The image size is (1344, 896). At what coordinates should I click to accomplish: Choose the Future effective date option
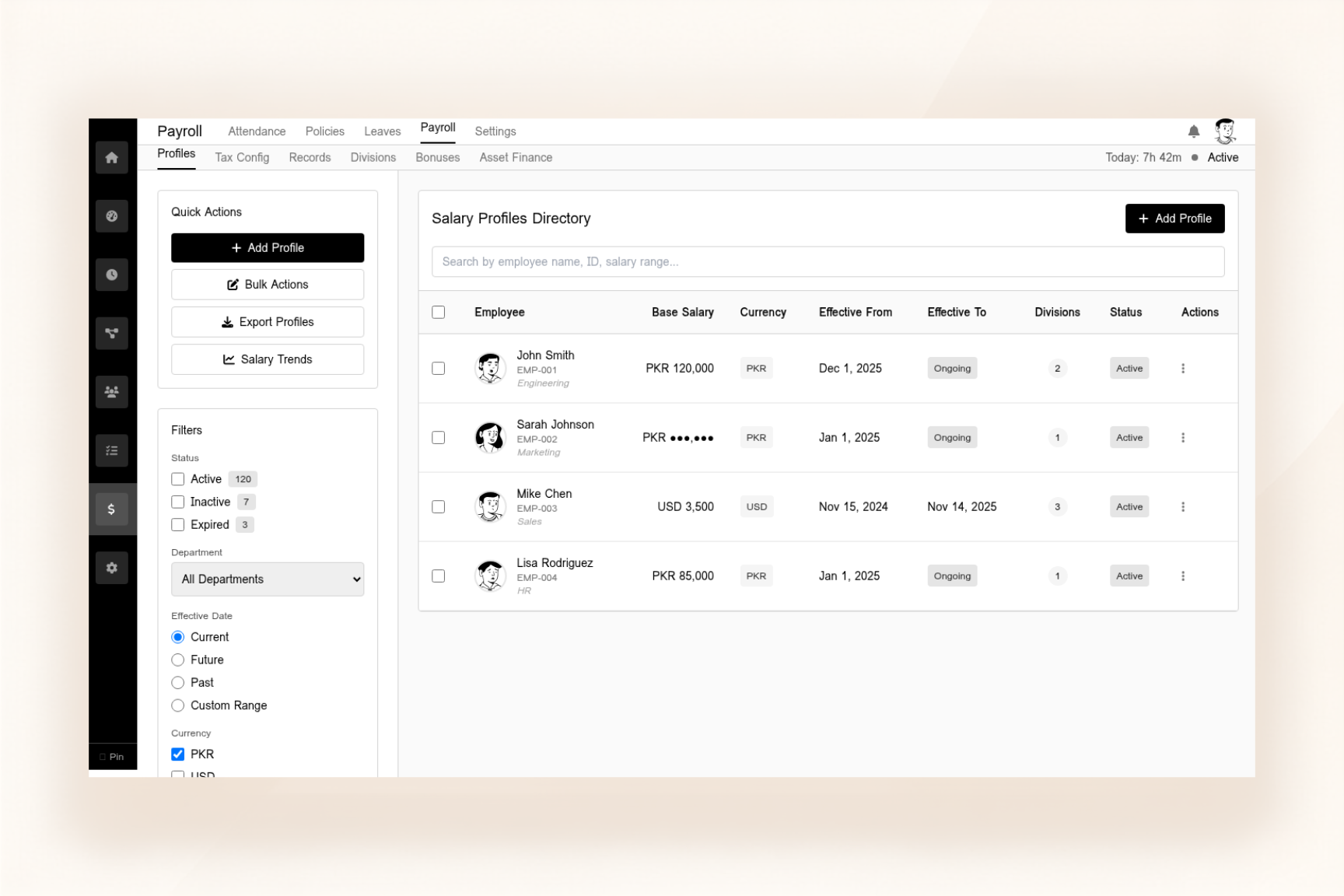coord(178,660)
